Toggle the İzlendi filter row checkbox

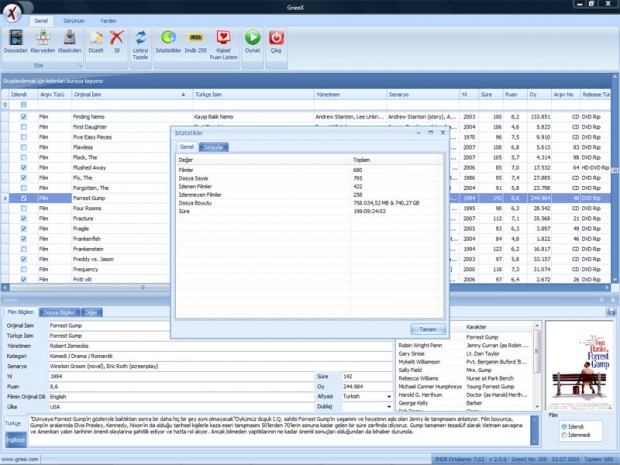point(24,105)
